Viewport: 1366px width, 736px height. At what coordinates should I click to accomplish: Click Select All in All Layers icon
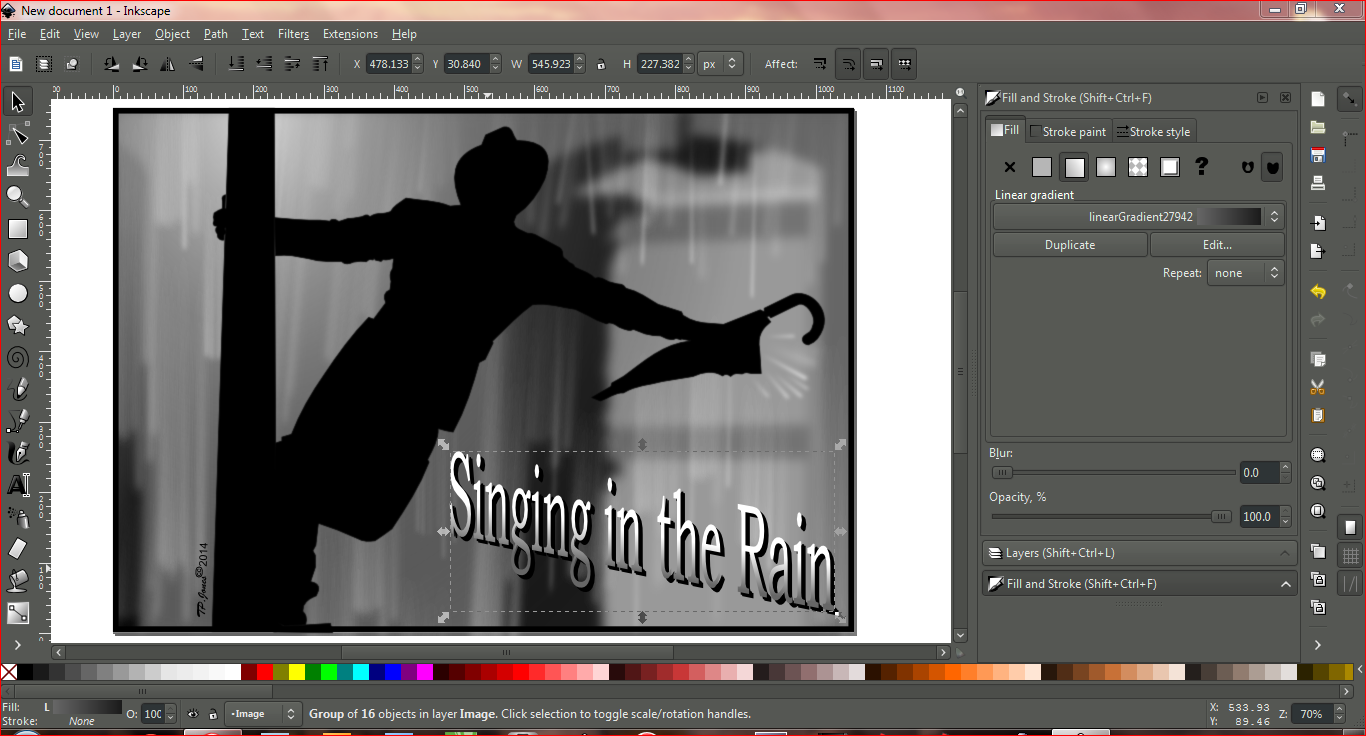coord(44,64)
